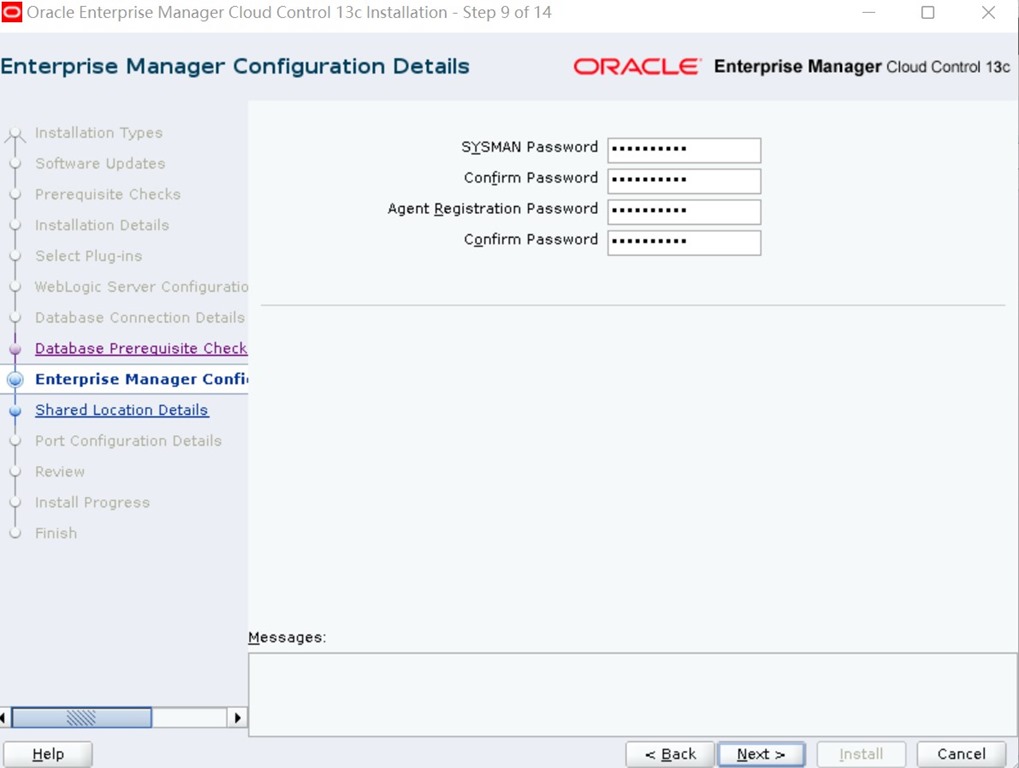This screenshot has width=1019, height=768.
Task: Click the disabled Install button
Action: 861,754
